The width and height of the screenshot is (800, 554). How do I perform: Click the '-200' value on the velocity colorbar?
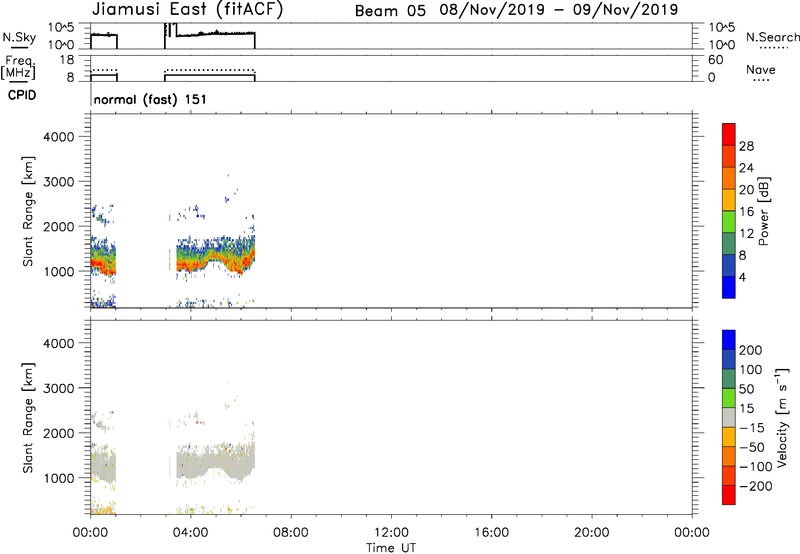point(756,486)
